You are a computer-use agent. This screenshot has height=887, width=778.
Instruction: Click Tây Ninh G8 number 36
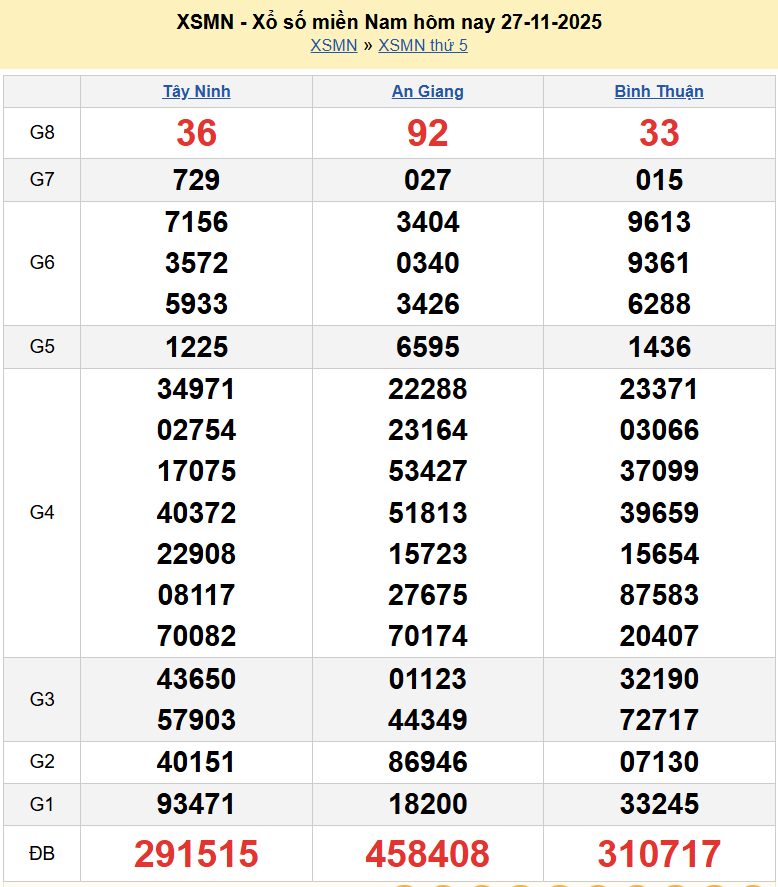(196, 133)
